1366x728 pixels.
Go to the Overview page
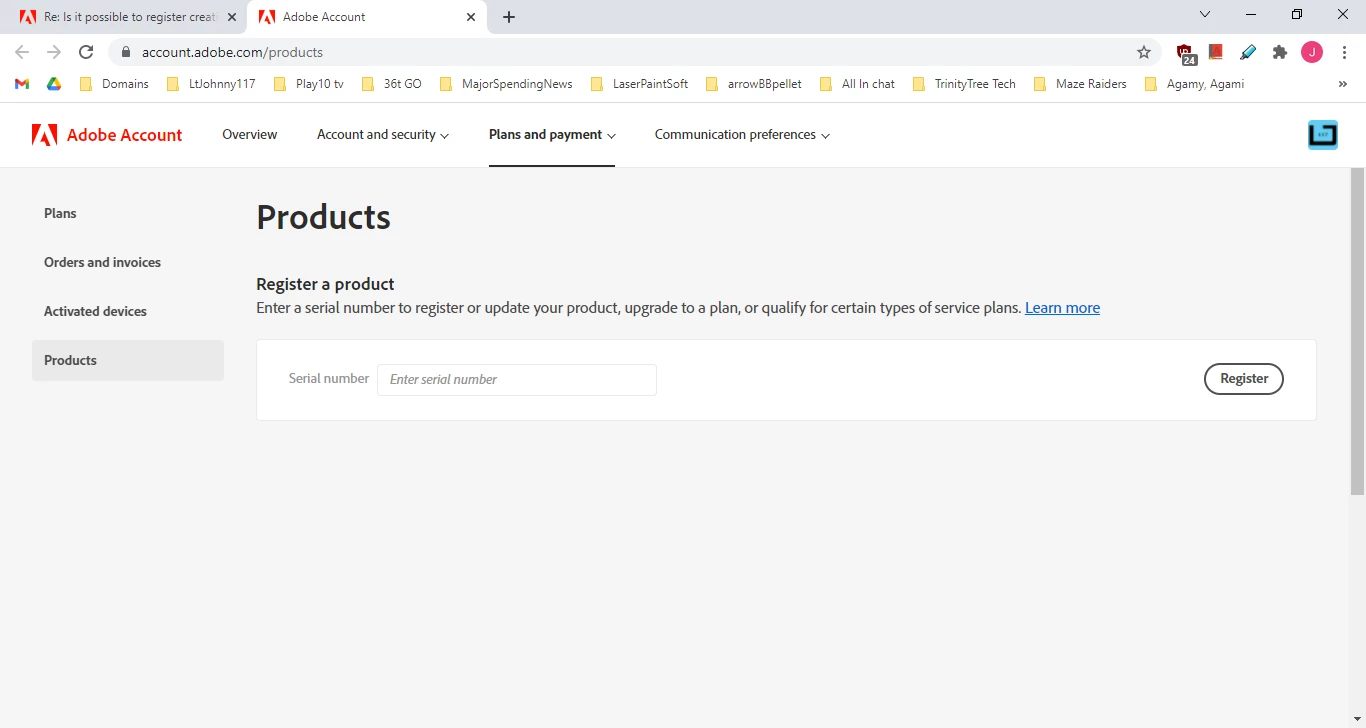click(x=250, y=135)
